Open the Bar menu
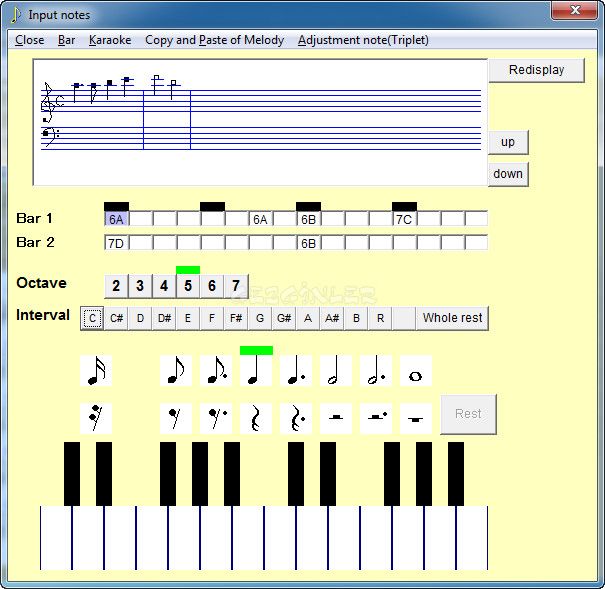Viewport: 605px width, 589px height. [x=66, y=40]
